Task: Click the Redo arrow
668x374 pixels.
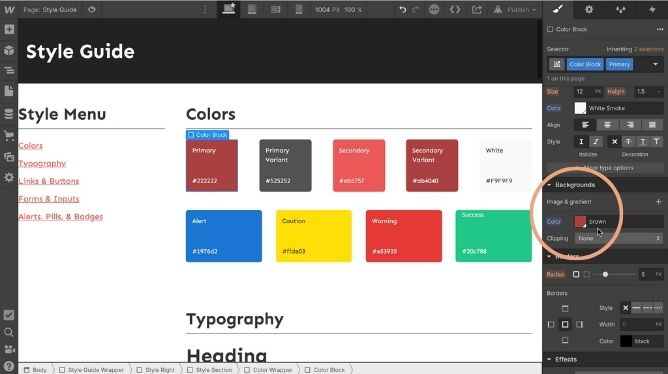Action: 416,9
